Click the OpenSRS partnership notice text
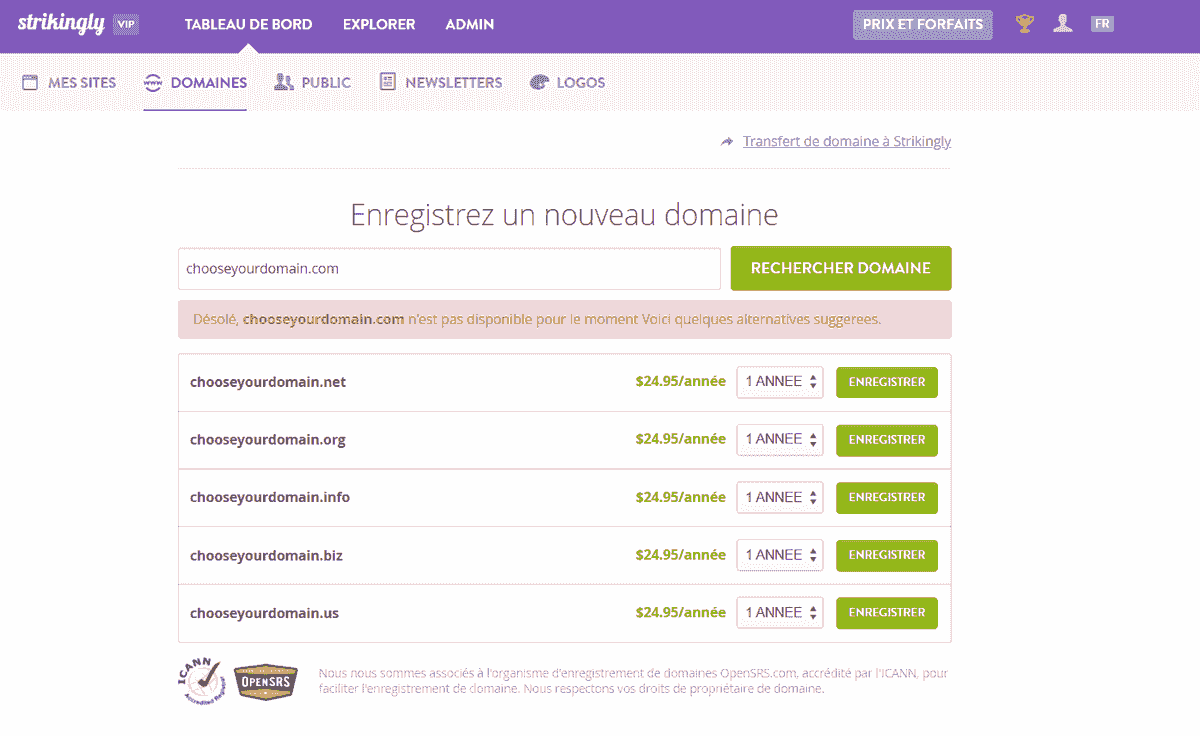Viewport: 1200px width, 736px height. click(633, 681)
